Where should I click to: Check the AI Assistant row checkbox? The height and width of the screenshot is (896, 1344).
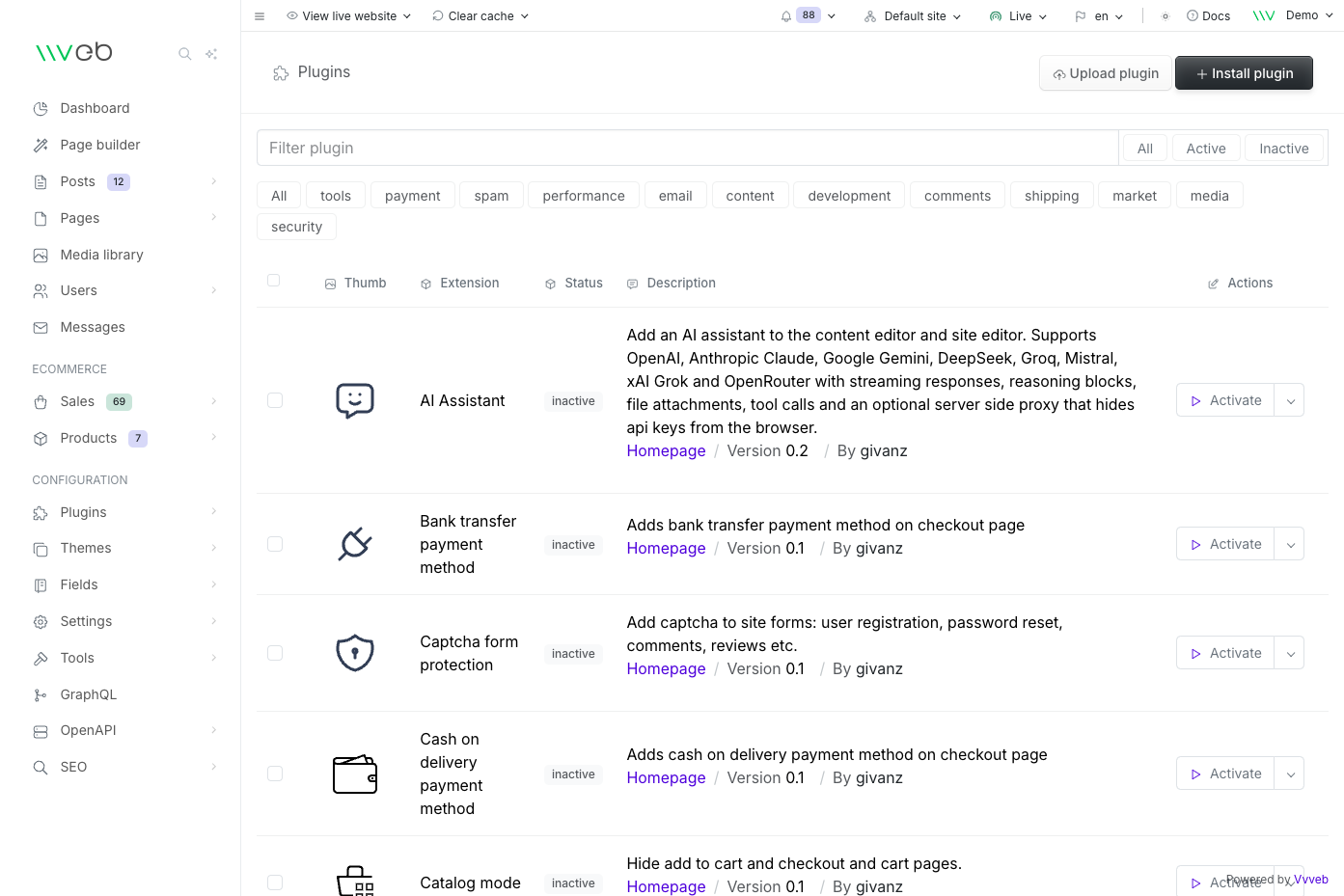coord(275,400)
